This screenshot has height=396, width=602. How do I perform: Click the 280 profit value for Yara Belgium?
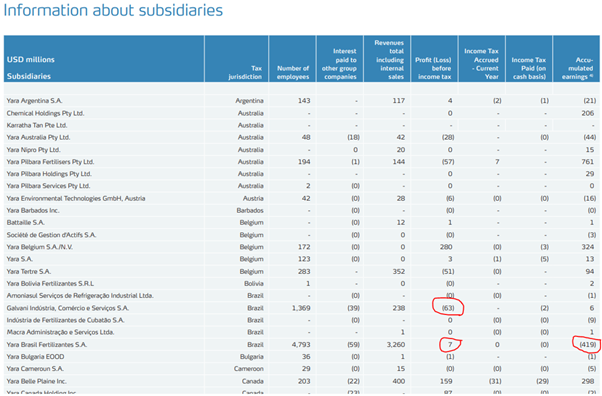pyautogui.click(x=446, y=247)
